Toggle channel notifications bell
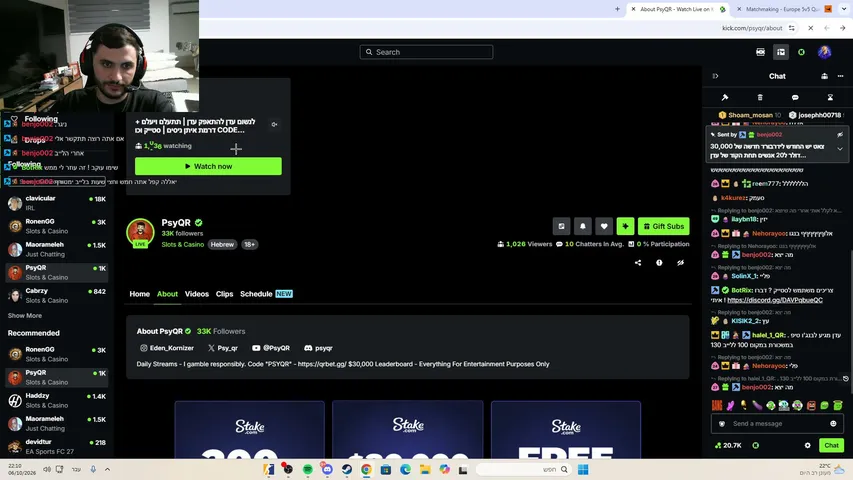Screen dimensions: 853x480 point(583,226)
